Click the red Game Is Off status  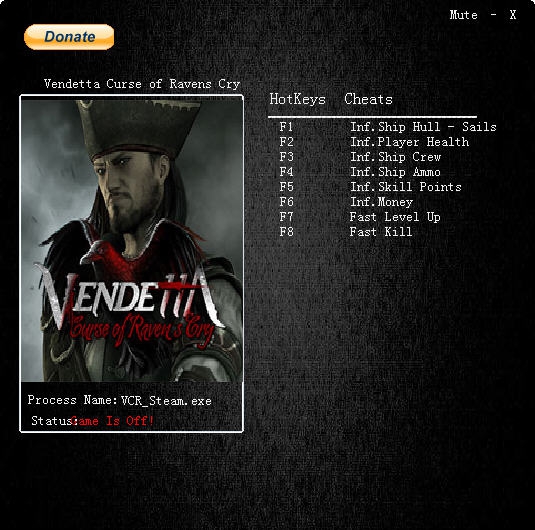113,421
